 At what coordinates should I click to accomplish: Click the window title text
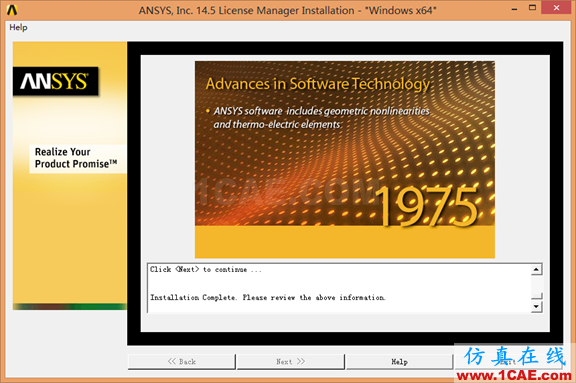pos(288,10)
